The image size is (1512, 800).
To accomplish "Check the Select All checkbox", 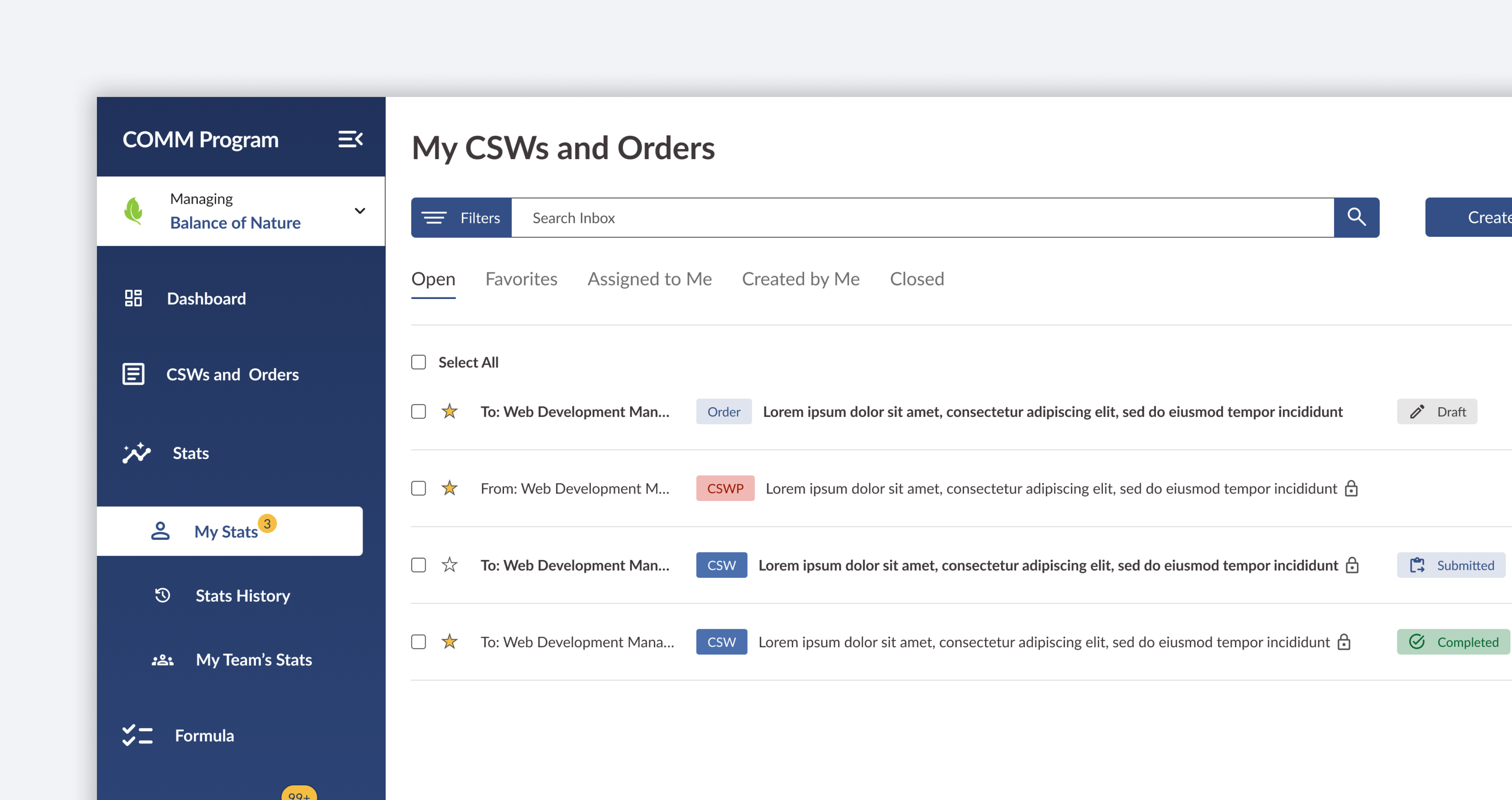I will 418,362.
